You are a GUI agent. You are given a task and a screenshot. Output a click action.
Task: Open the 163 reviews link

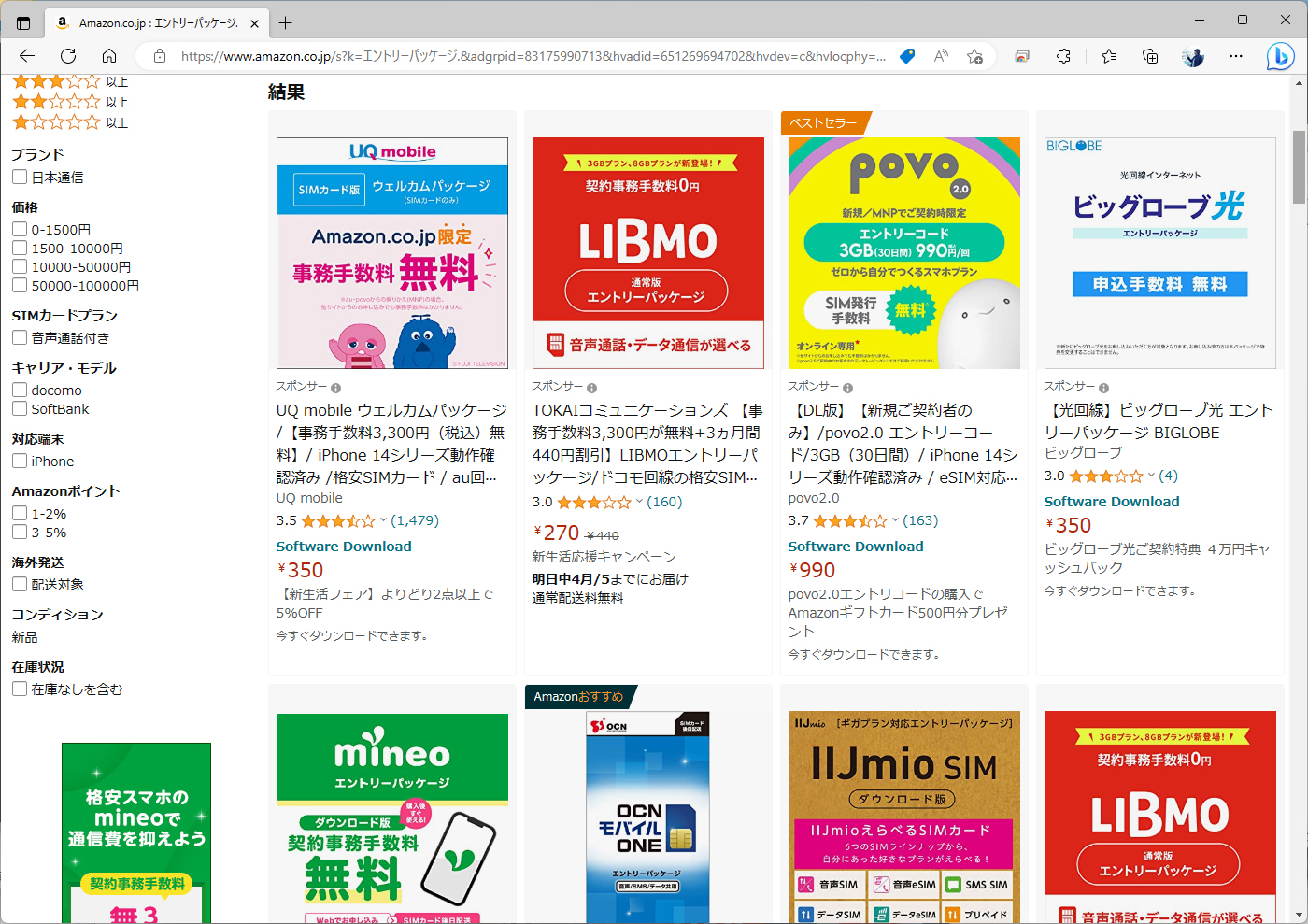[x=920, y=520]
